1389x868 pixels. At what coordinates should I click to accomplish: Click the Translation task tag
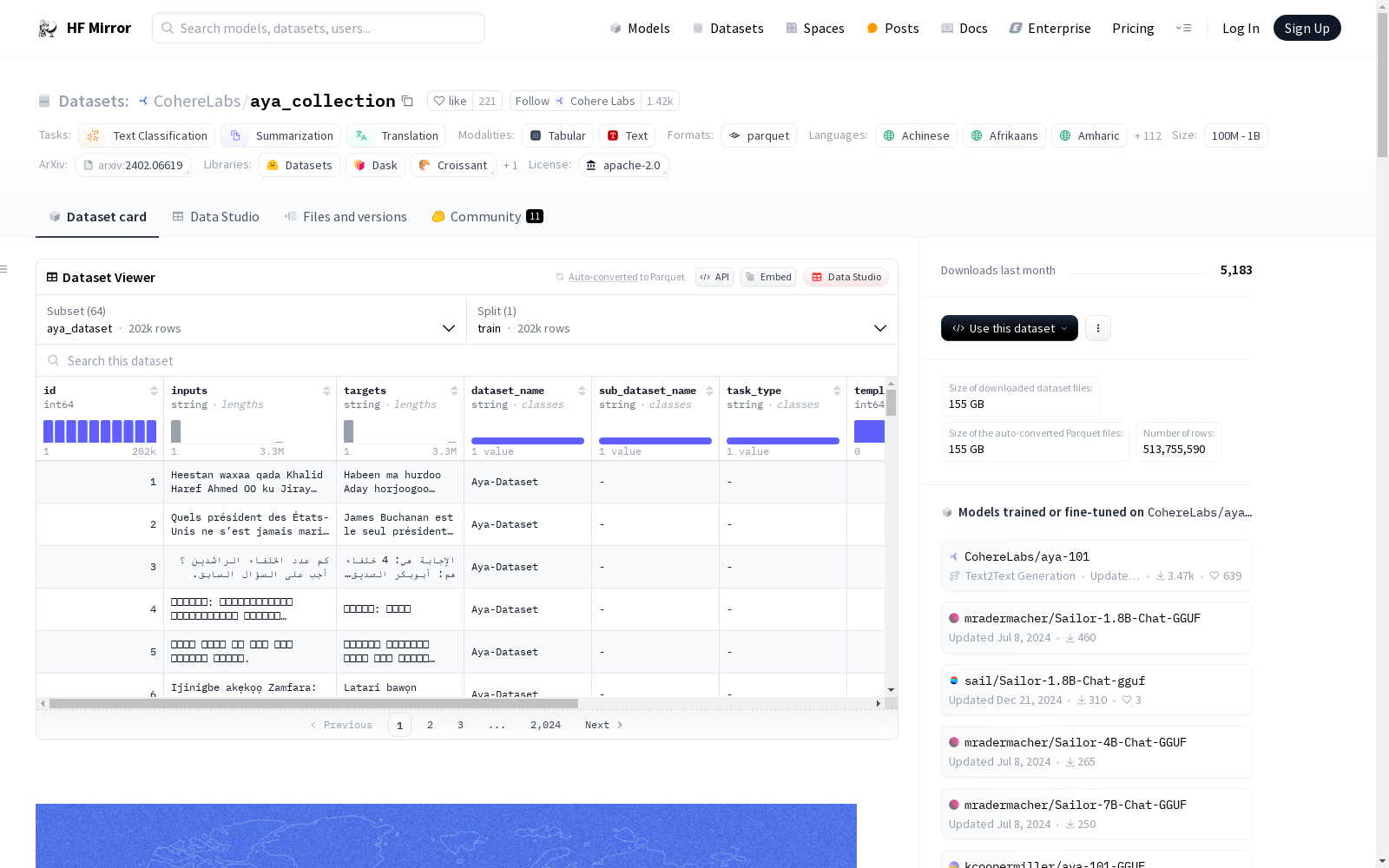click(396, 135)
